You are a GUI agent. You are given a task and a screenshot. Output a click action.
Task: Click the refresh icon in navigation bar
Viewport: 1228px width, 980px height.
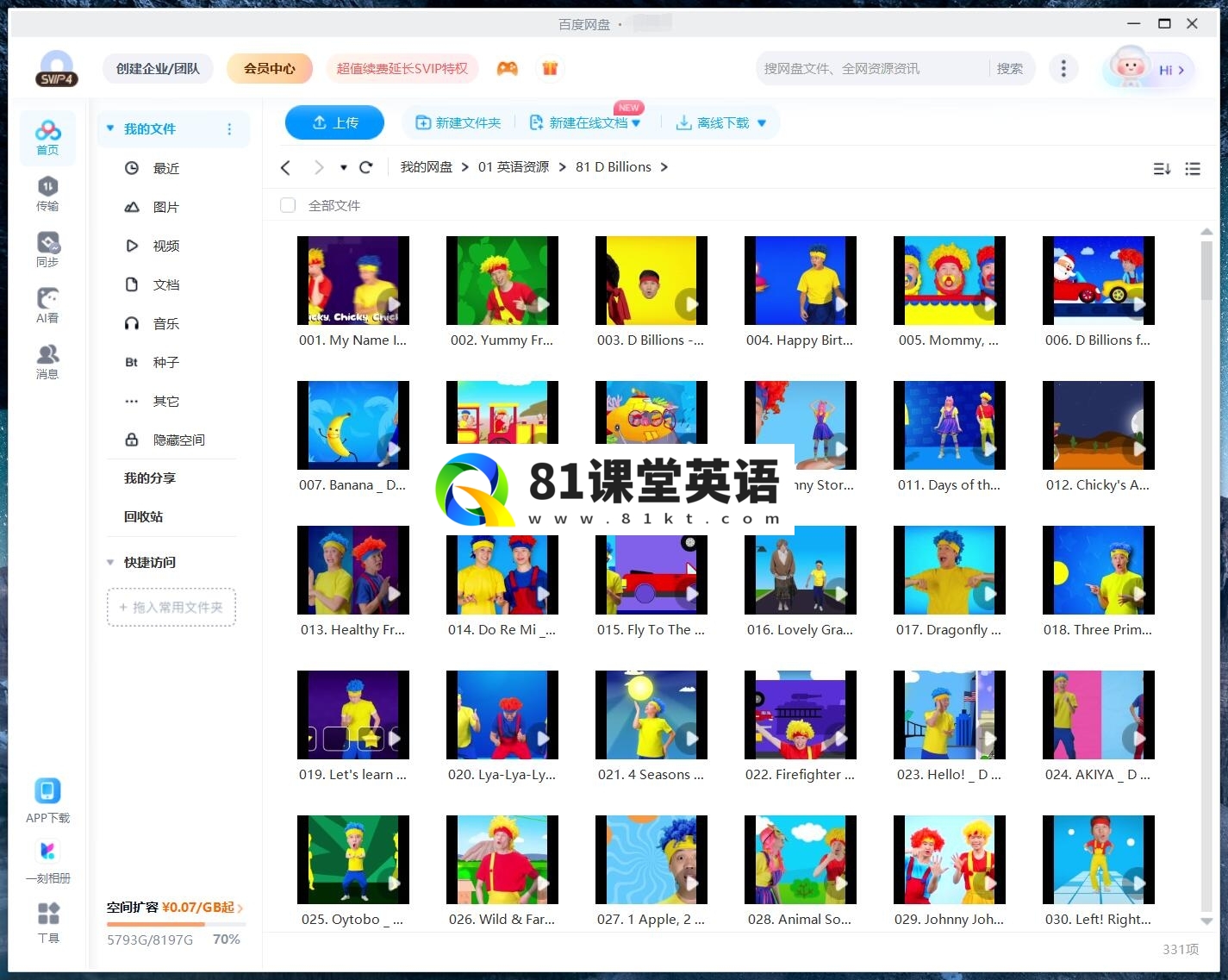pyautogui.click(x=366, y=167)
